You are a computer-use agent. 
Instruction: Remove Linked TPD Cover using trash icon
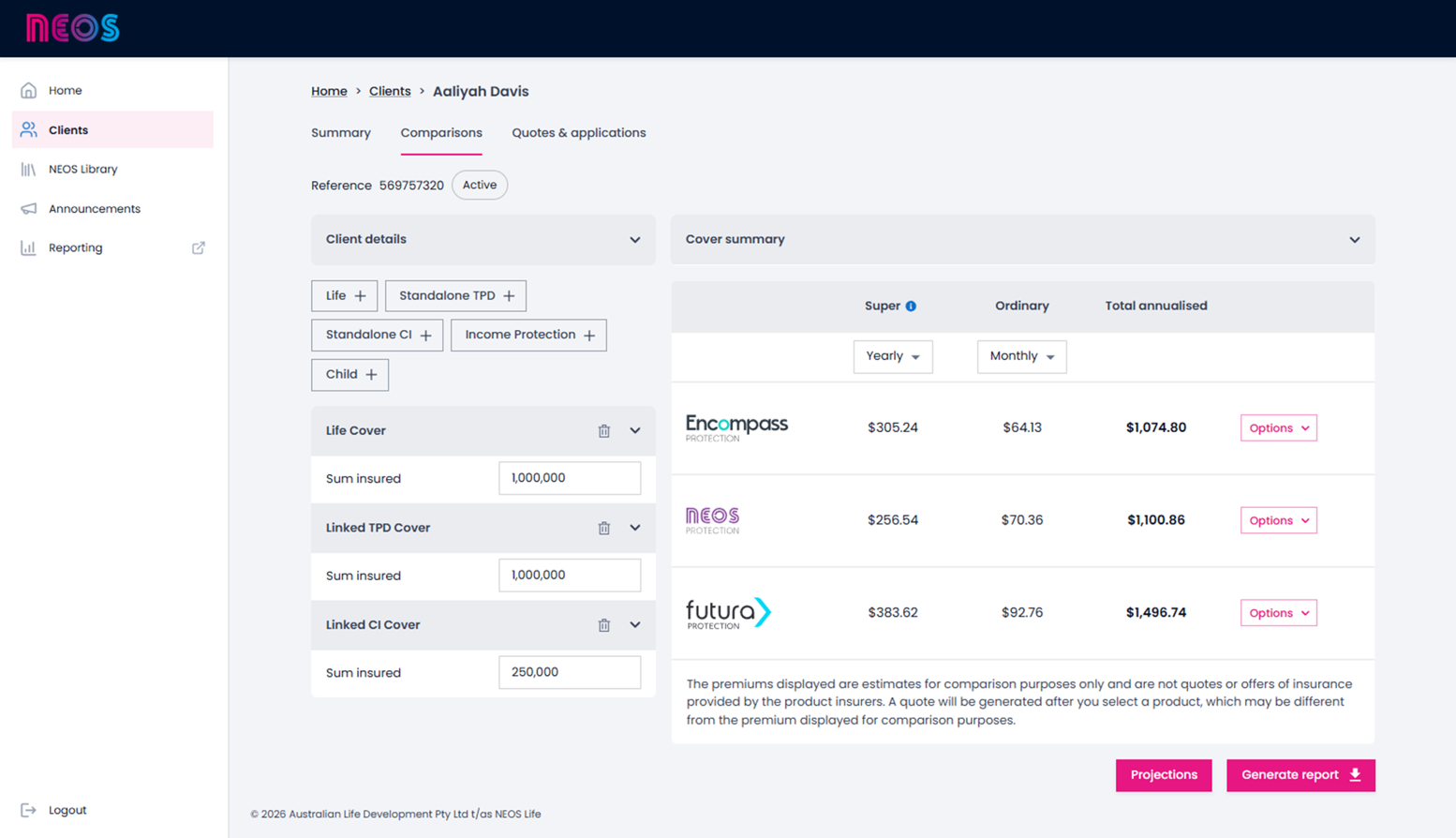click(604, 528)
